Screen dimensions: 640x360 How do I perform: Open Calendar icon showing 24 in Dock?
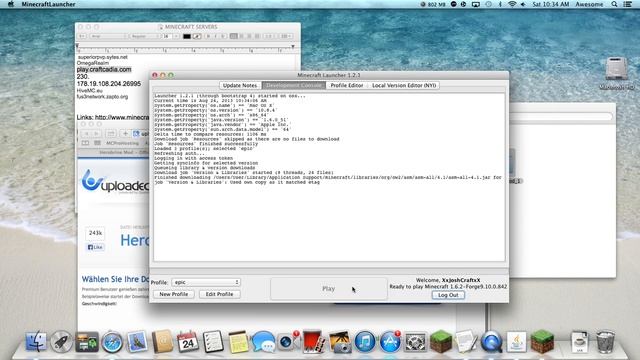coord(188,342)
